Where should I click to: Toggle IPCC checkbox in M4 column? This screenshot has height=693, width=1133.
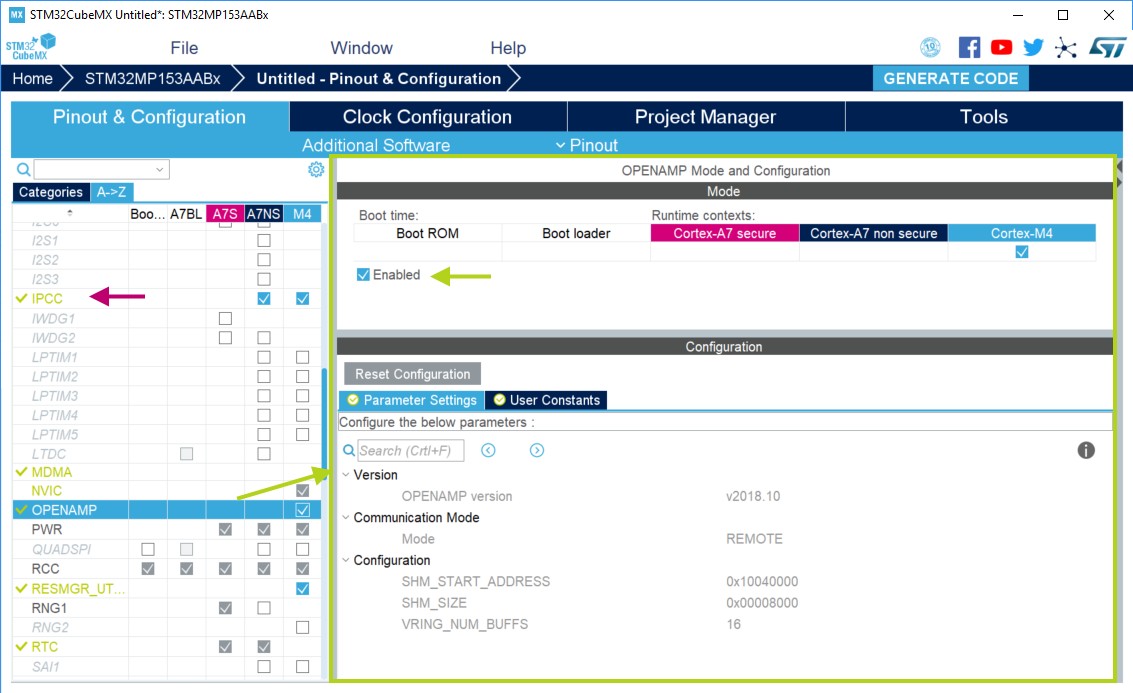click(x=302, y=298)
